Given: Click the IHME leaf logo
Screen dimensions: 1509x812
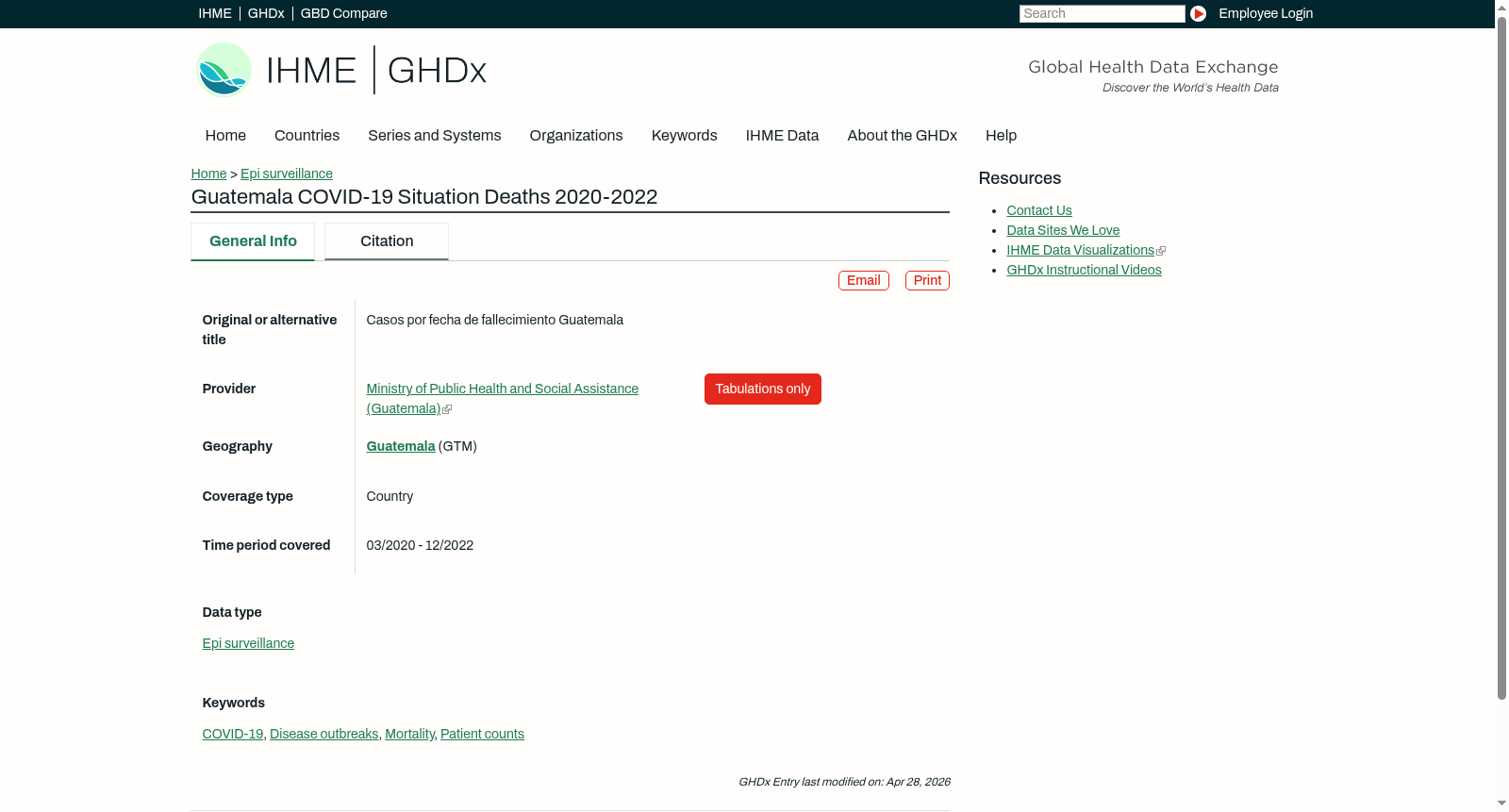Looking at the screenshot, I should coord(224,70).
